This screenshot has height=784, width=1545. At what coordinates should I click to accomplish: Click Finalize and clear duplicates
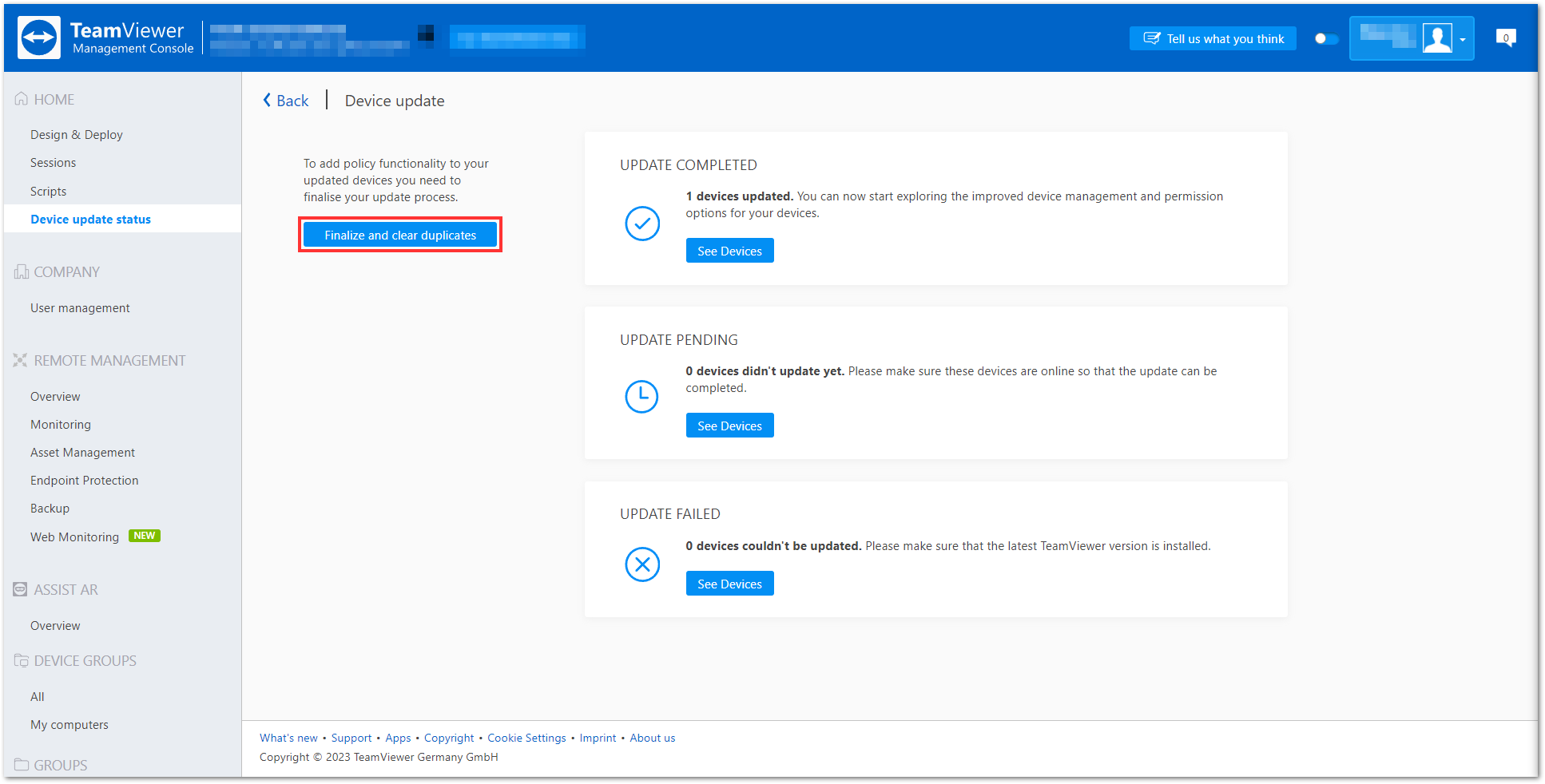[399, 235]
